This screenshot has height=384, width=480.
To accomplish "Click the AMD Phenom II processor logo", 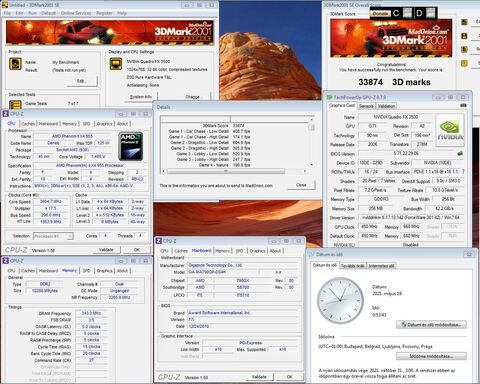I will (x=131, y=146).
